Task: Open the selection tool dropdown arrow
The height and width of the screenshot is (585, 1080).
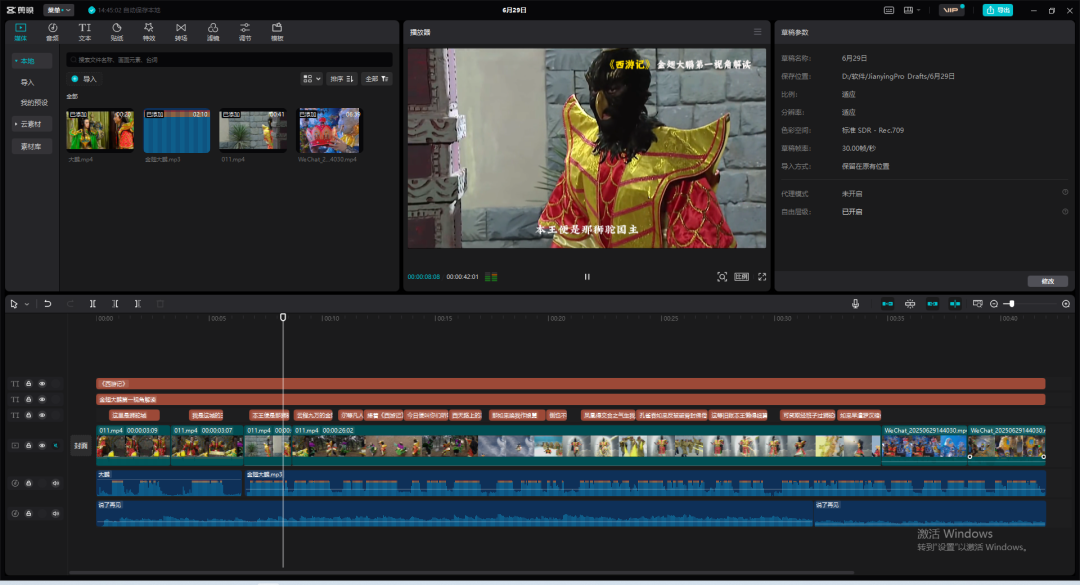Action: click(27, 304)
